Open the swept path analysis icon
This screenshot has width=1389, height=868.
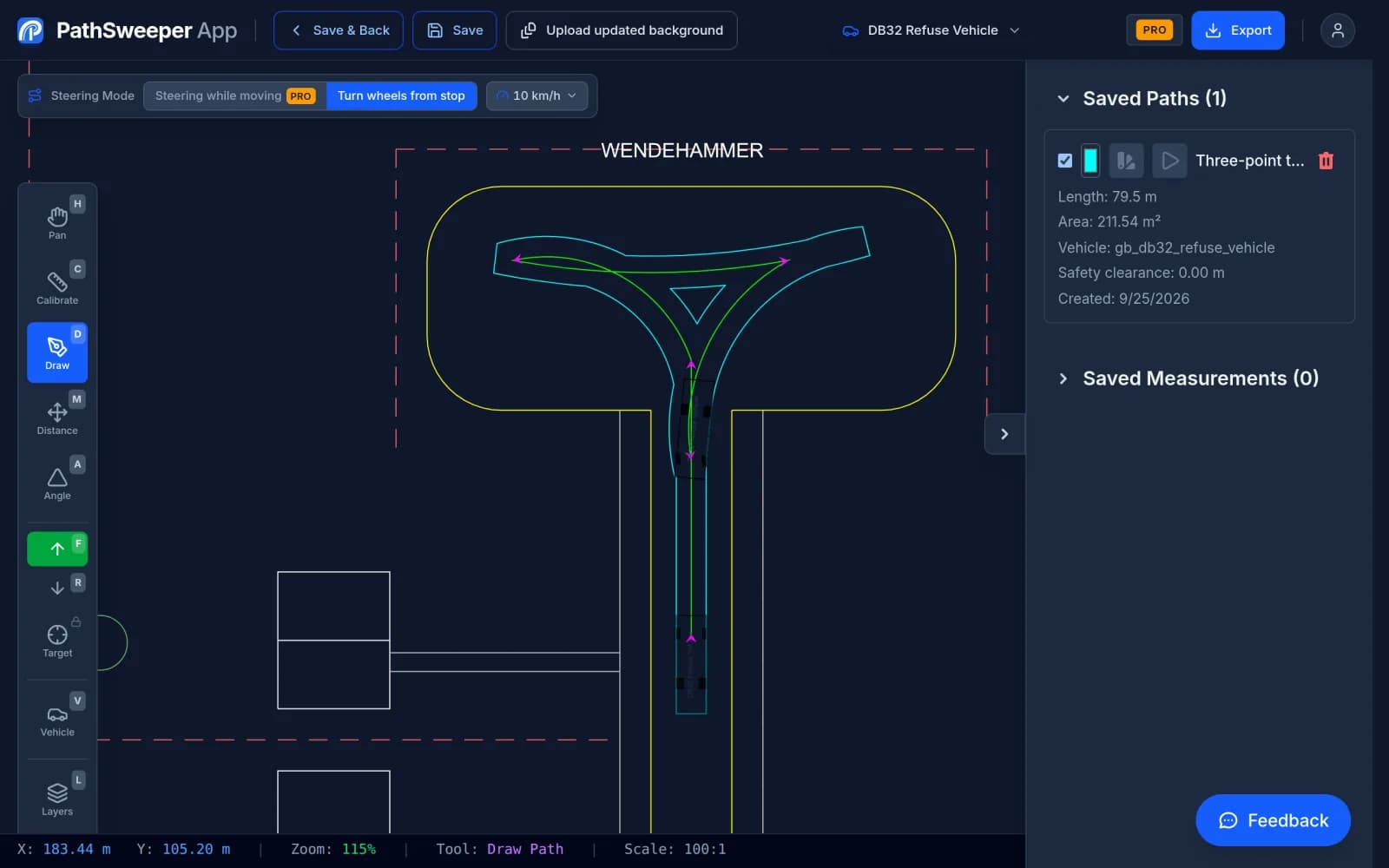(1126, 161)
